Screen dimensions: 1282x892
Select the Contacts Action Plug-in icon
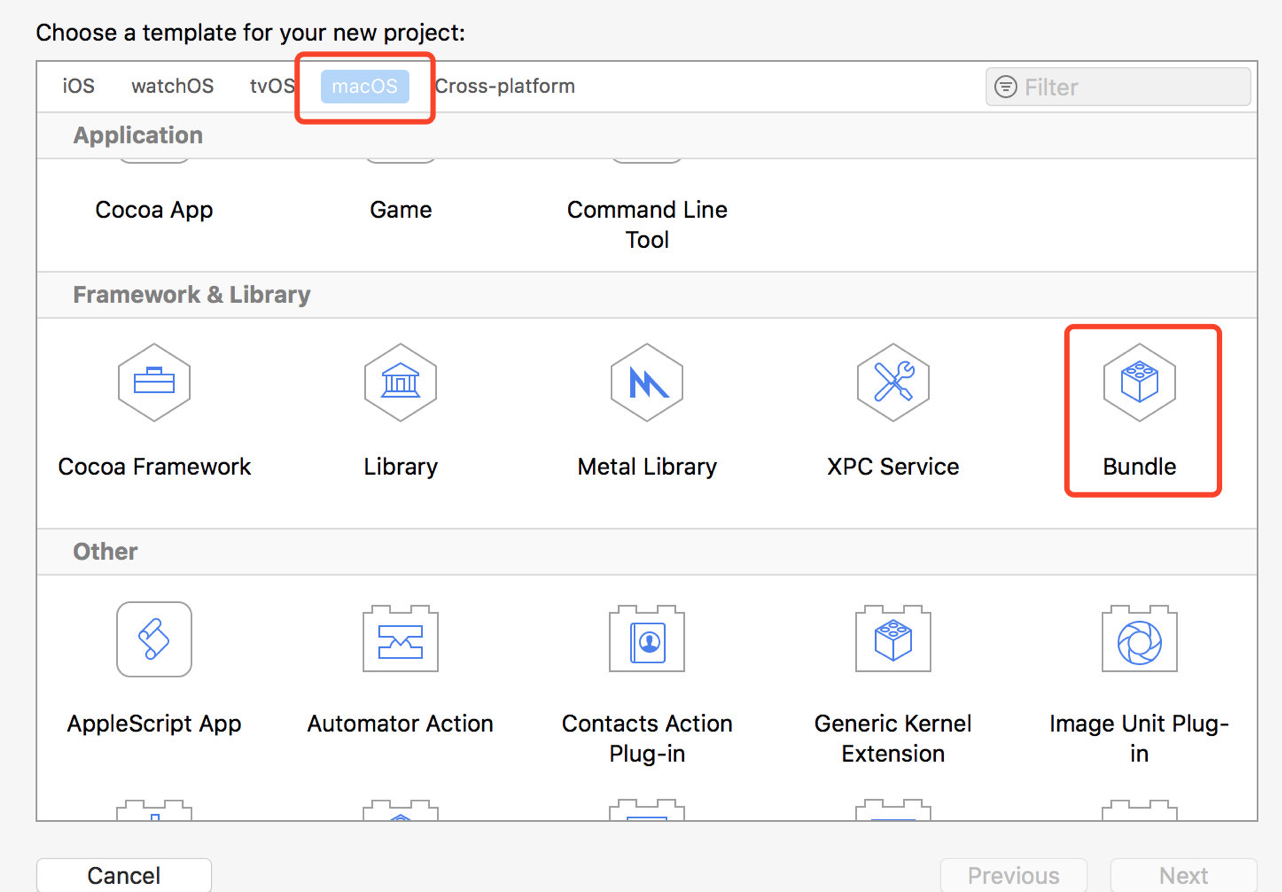pyautogui.click(x=647, y=640)
